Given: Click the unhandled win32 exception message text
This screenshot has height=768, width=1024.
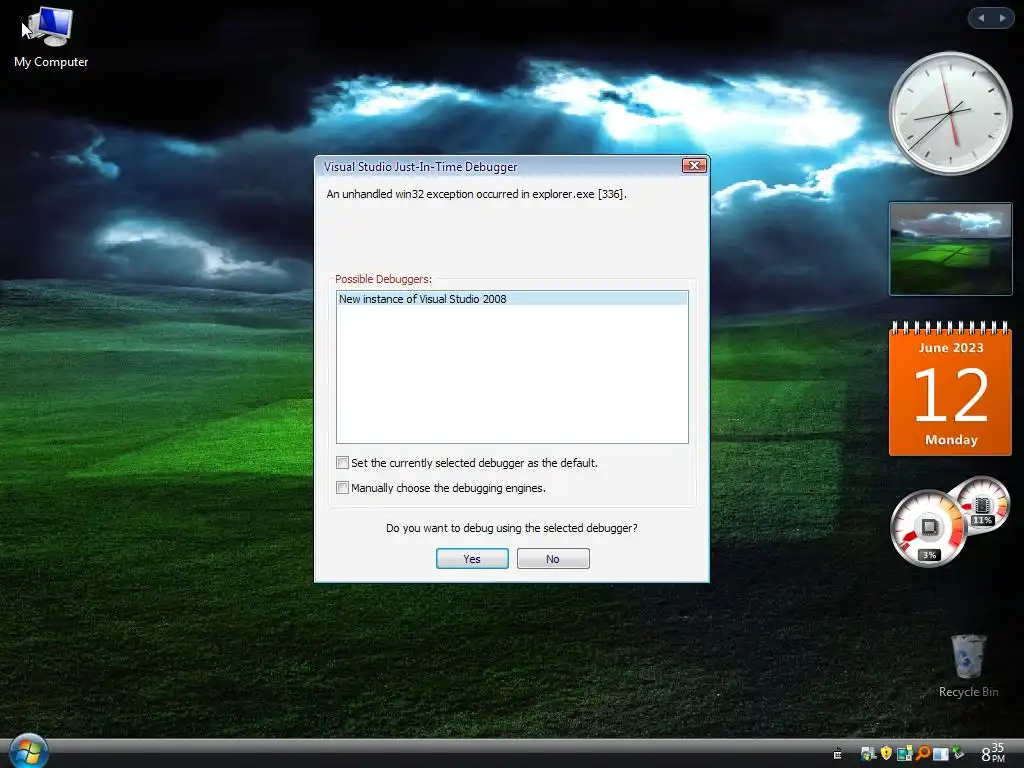Looking at the screenshot, I should (476, 194).
